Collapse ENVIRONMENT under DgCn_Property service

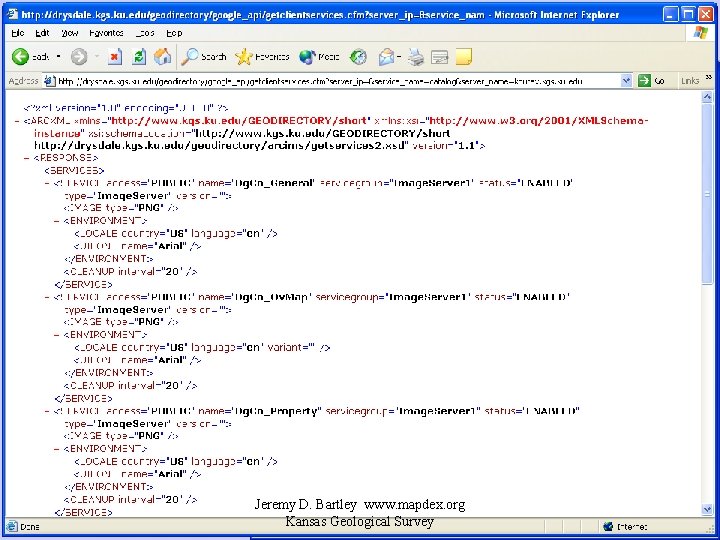click(57, 449)
